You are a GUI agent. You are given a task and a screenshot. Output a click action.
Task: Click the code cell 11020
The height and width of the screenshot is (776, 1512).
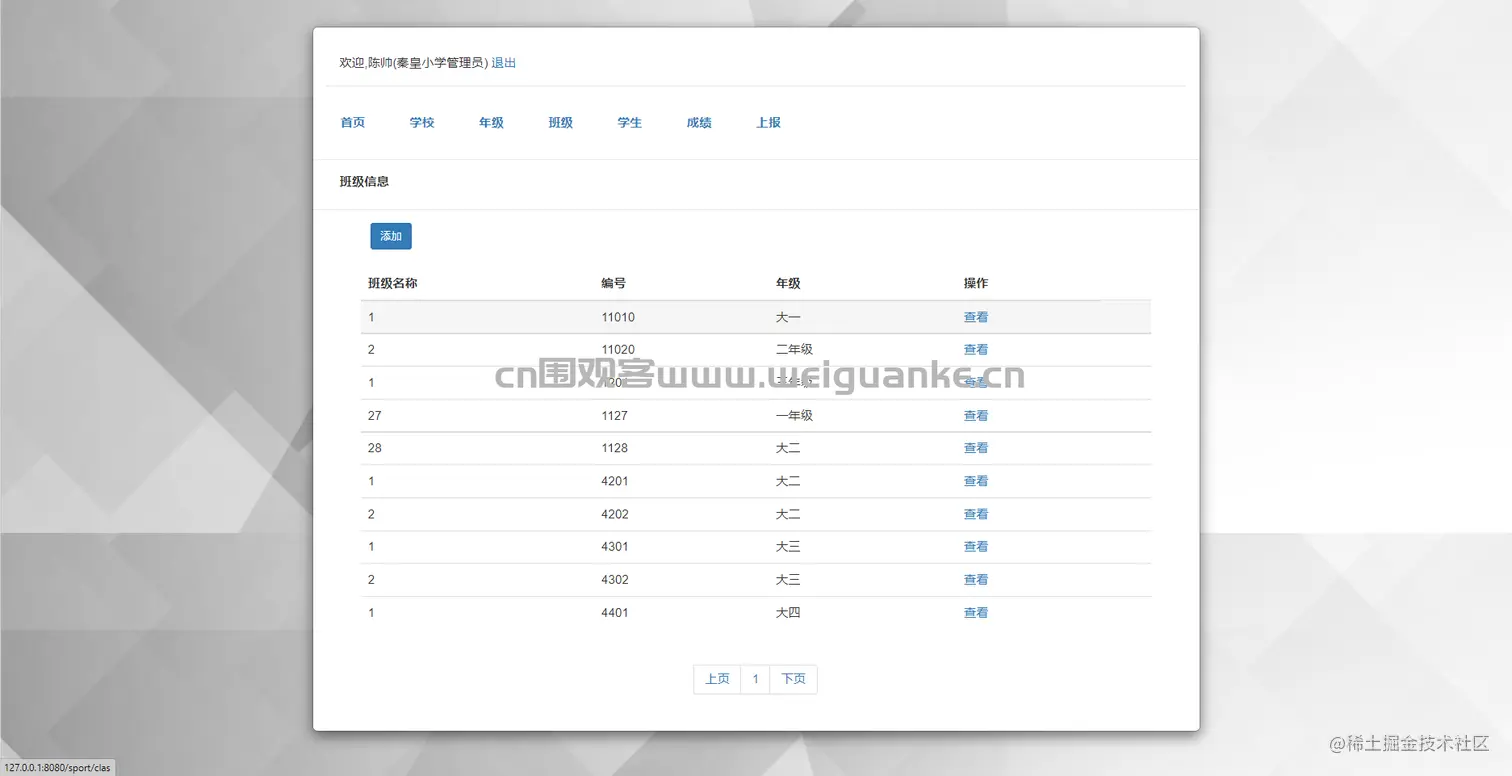(618, 350)
